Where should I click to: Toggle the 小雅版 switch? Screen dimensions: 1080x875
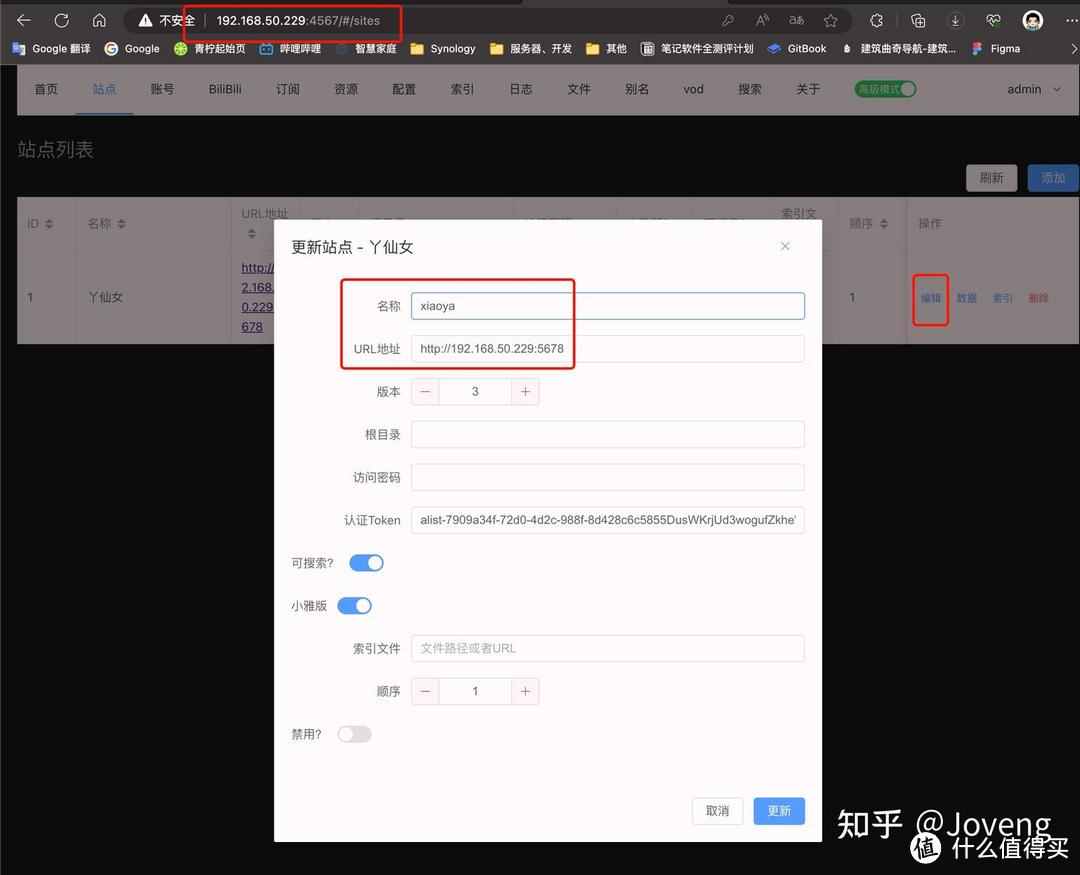[x=354, y=606]
